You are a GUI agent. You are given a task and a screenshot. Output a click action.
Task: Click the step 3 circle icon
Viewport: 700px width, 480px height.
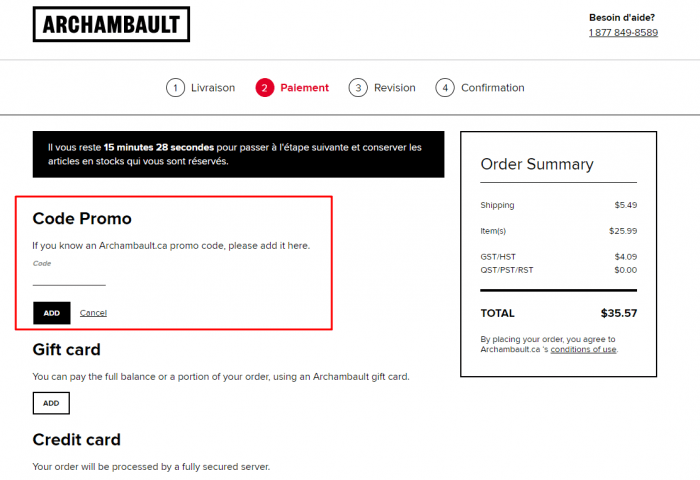(x=358, y=88)
